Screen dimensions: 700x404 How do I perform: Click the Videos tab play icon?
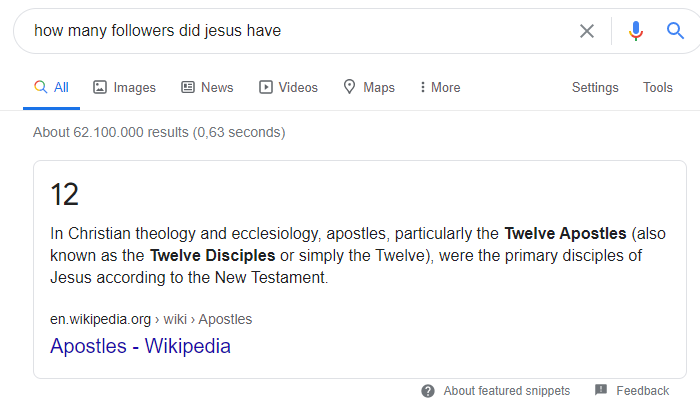coord(266,87)
